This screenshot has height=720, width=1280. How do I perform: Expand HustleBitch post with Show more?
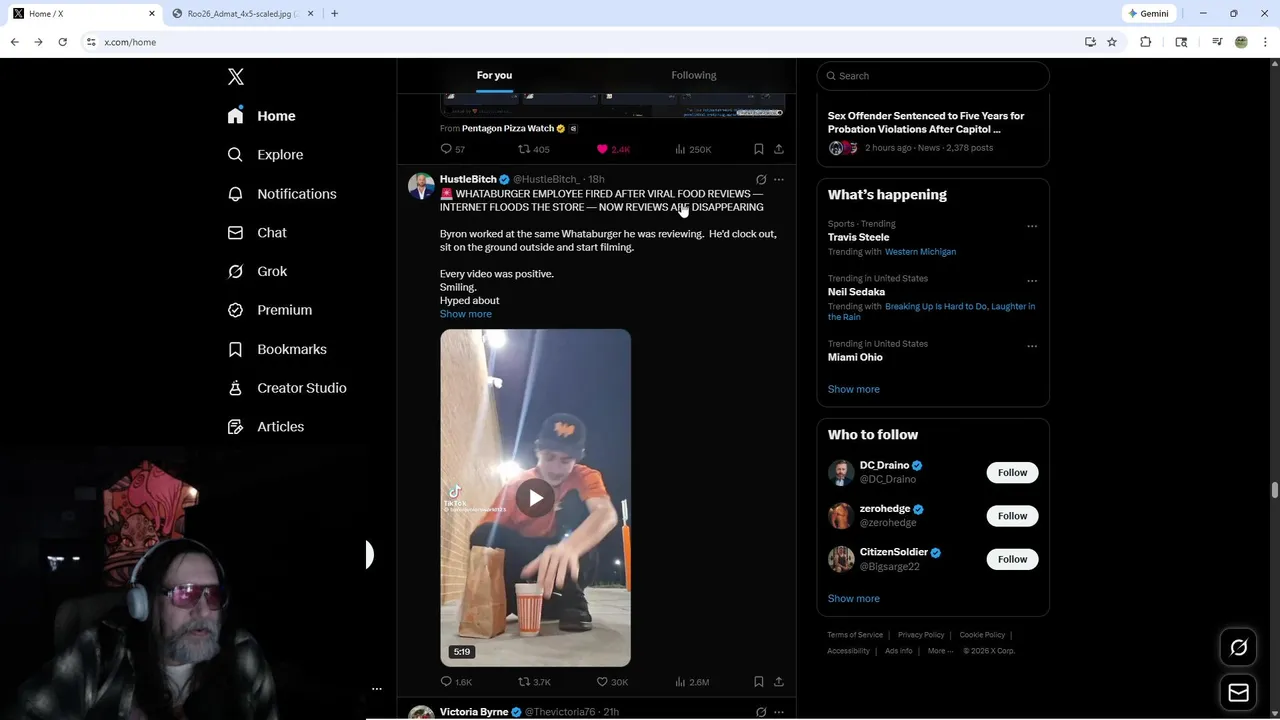pos(466,314)
